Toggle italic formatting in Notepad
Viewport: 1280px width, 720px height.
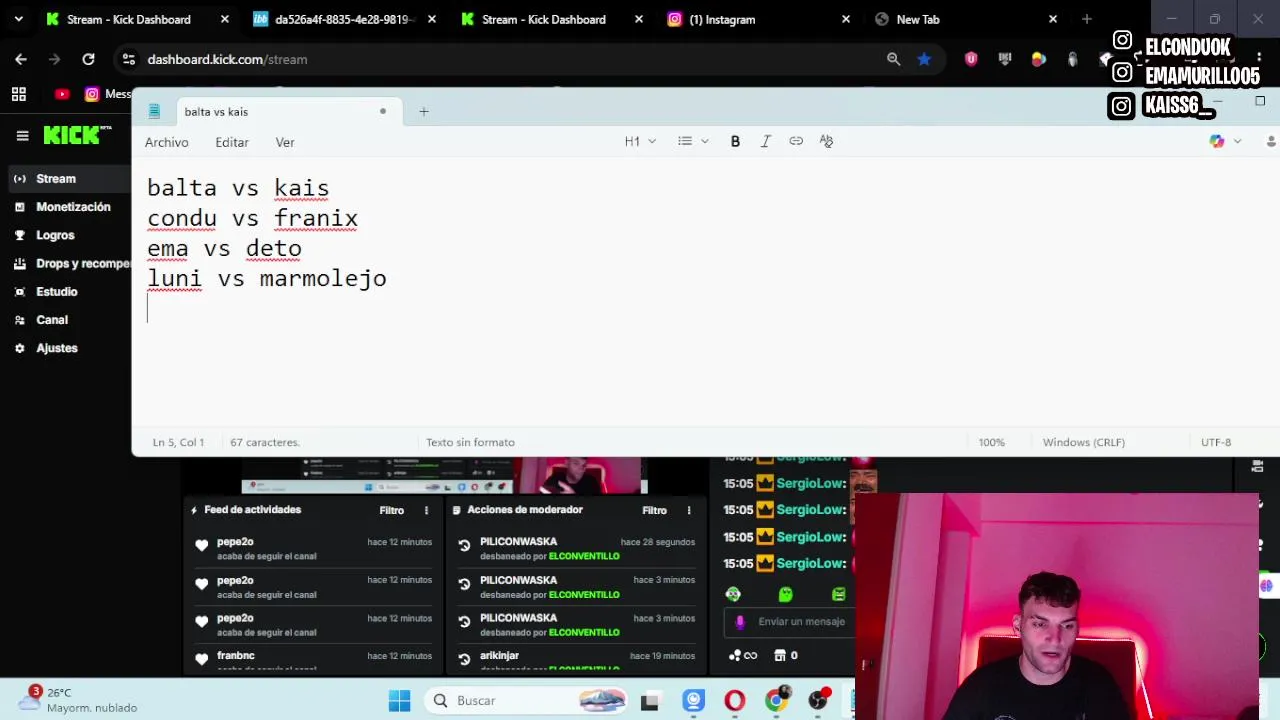point(766,142)
